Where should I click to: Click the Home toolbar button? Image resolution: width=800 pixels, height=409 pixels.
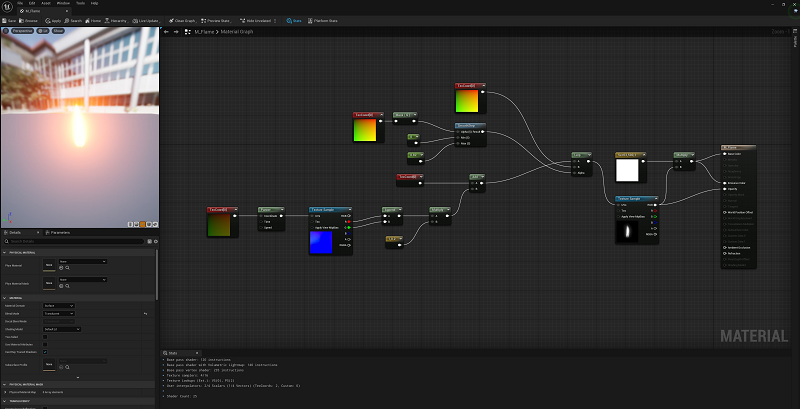[93, 21]
